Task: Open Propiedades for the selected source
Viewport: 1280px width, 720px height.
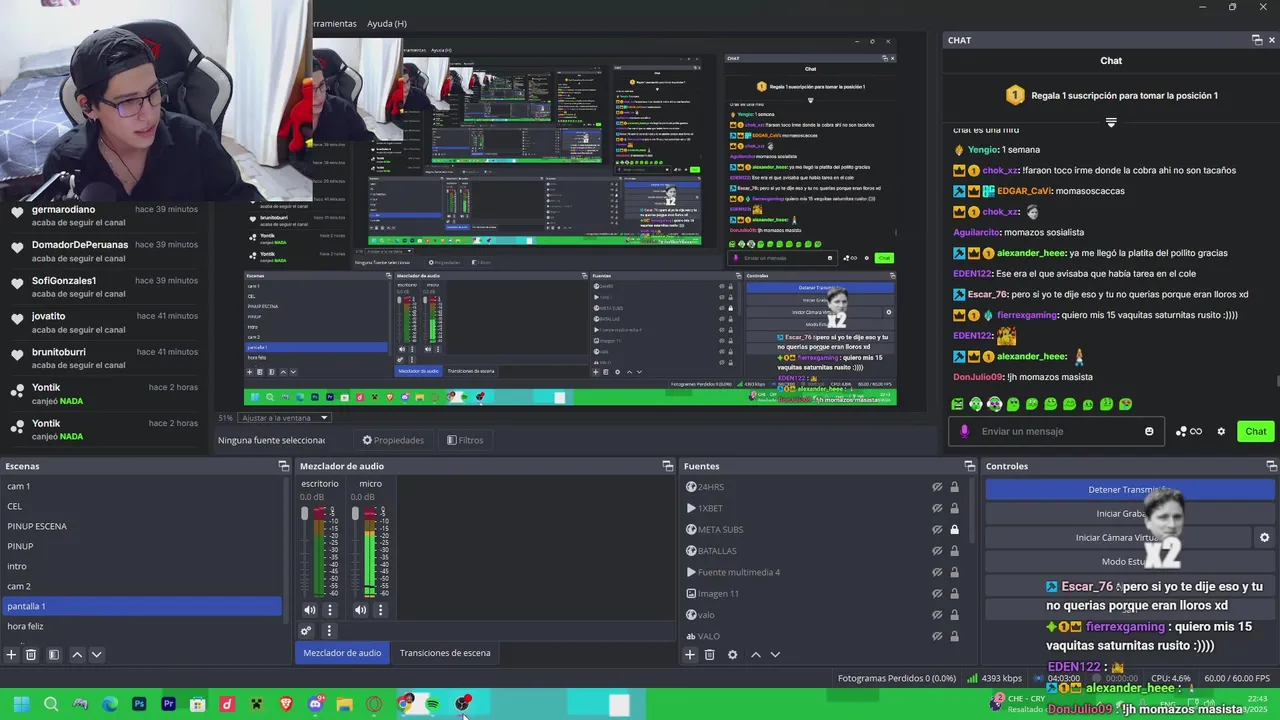Action: [393, 440]
